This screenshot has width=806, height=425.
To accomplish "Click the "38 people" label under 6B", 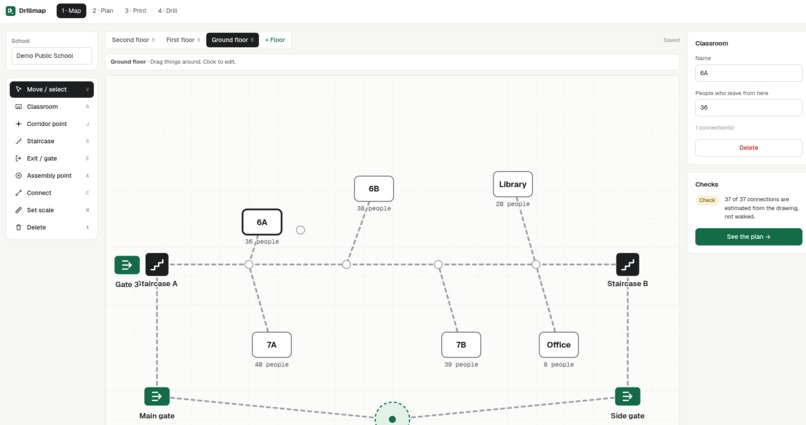I will pos(374,208).
